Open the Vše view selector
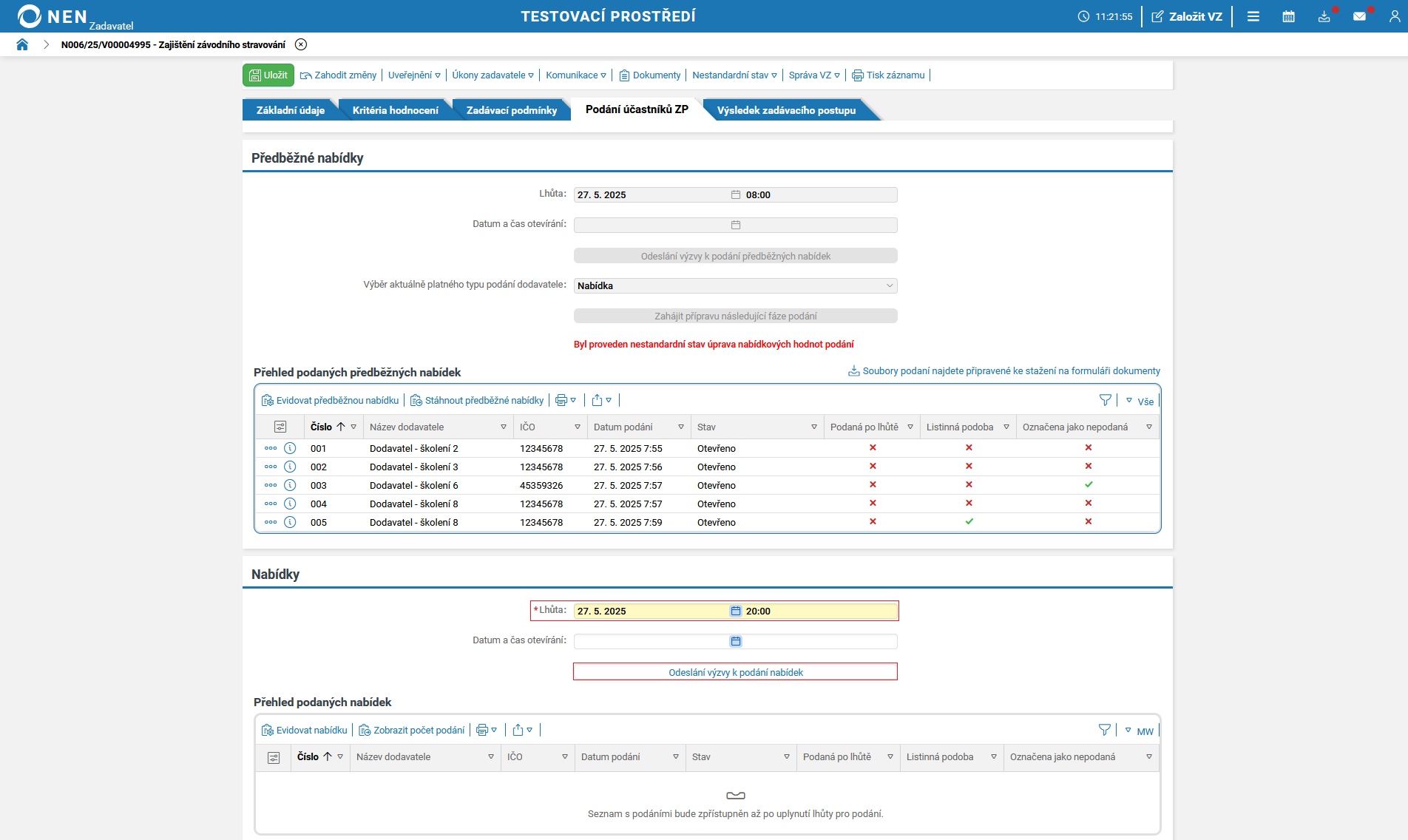Image resolution: width=1408 pixels, height=840 pixels. click(1140, 402)
